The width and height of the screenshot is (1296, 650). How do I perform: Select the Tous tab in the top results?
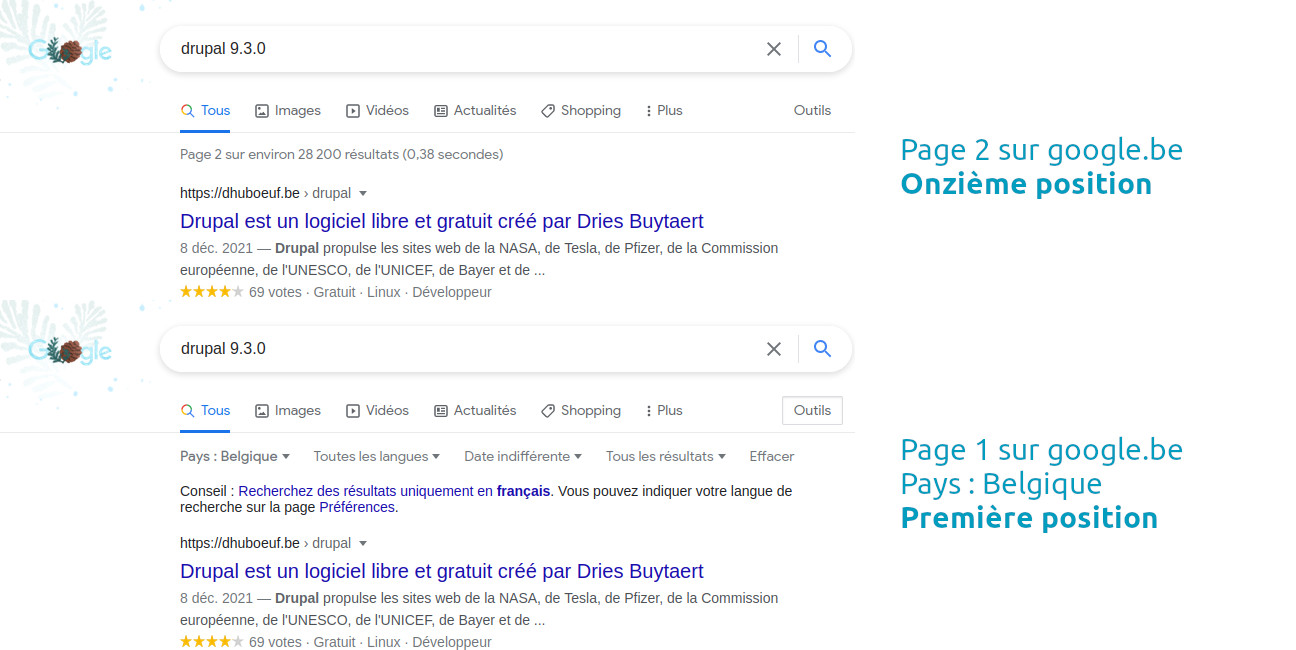point(205,111)
